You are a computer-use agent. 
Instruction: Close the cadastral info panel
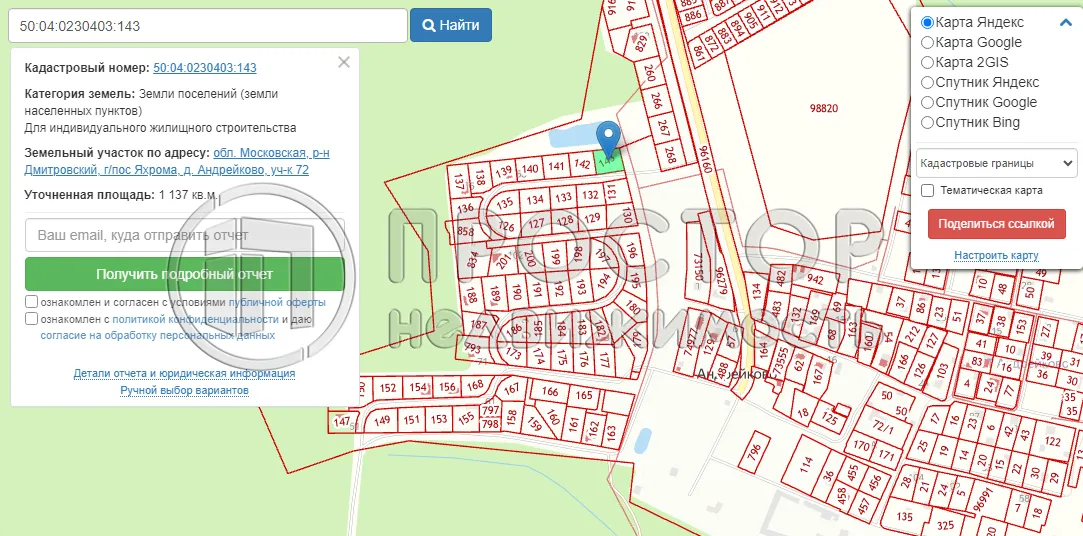tap(344, 62)
